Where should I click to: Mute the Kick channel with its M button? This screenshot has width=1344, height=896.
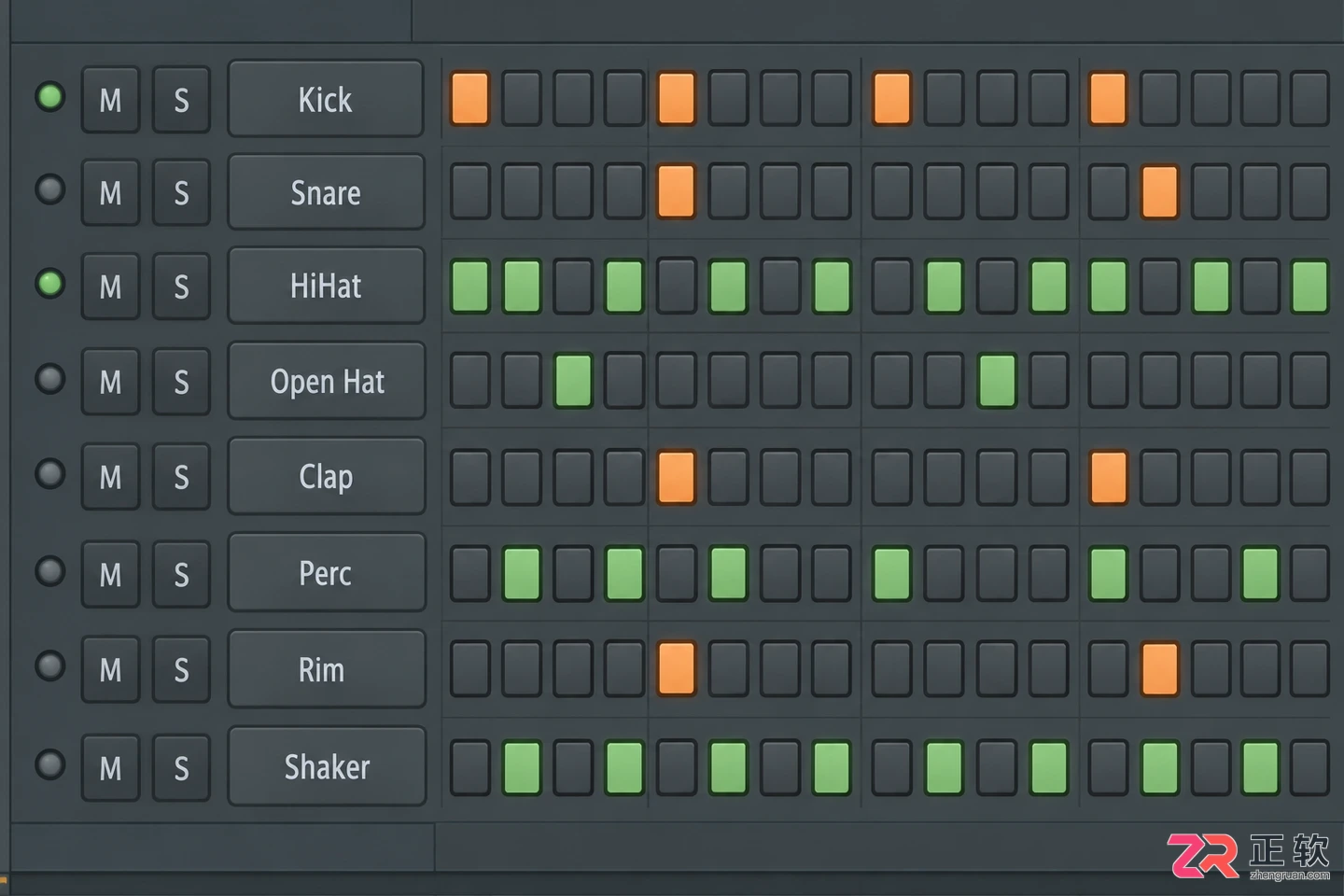[110, 99]
